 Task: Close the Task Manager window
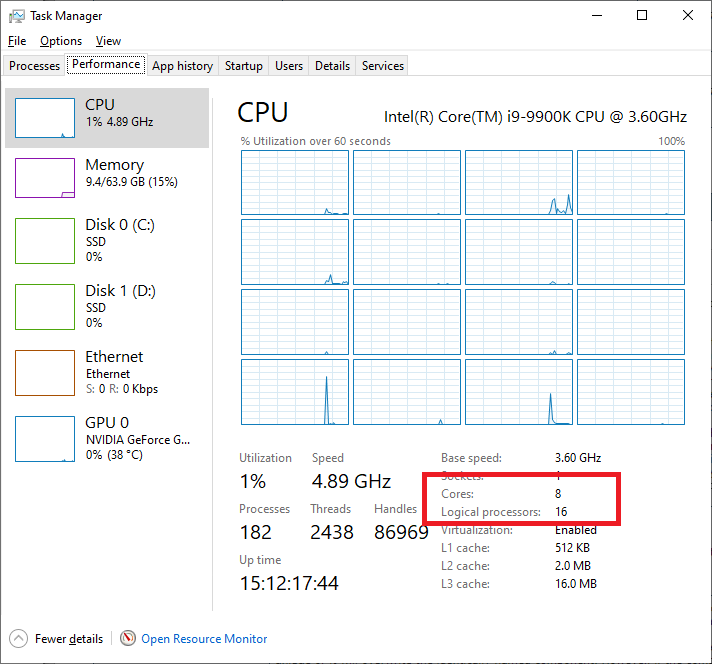point(688,15)
